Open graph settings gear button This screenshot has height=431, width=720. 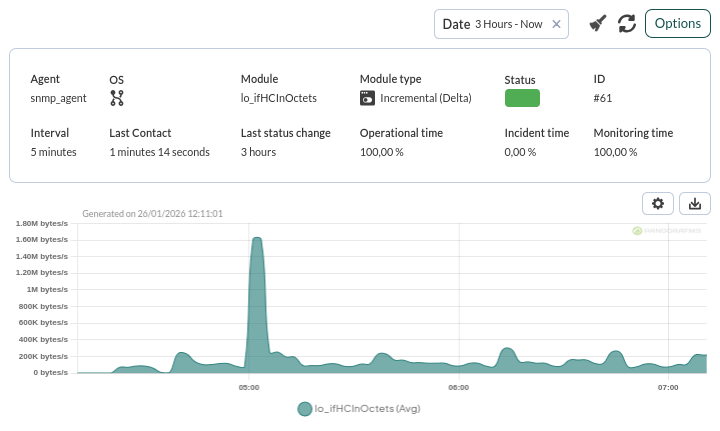point(658,203)
